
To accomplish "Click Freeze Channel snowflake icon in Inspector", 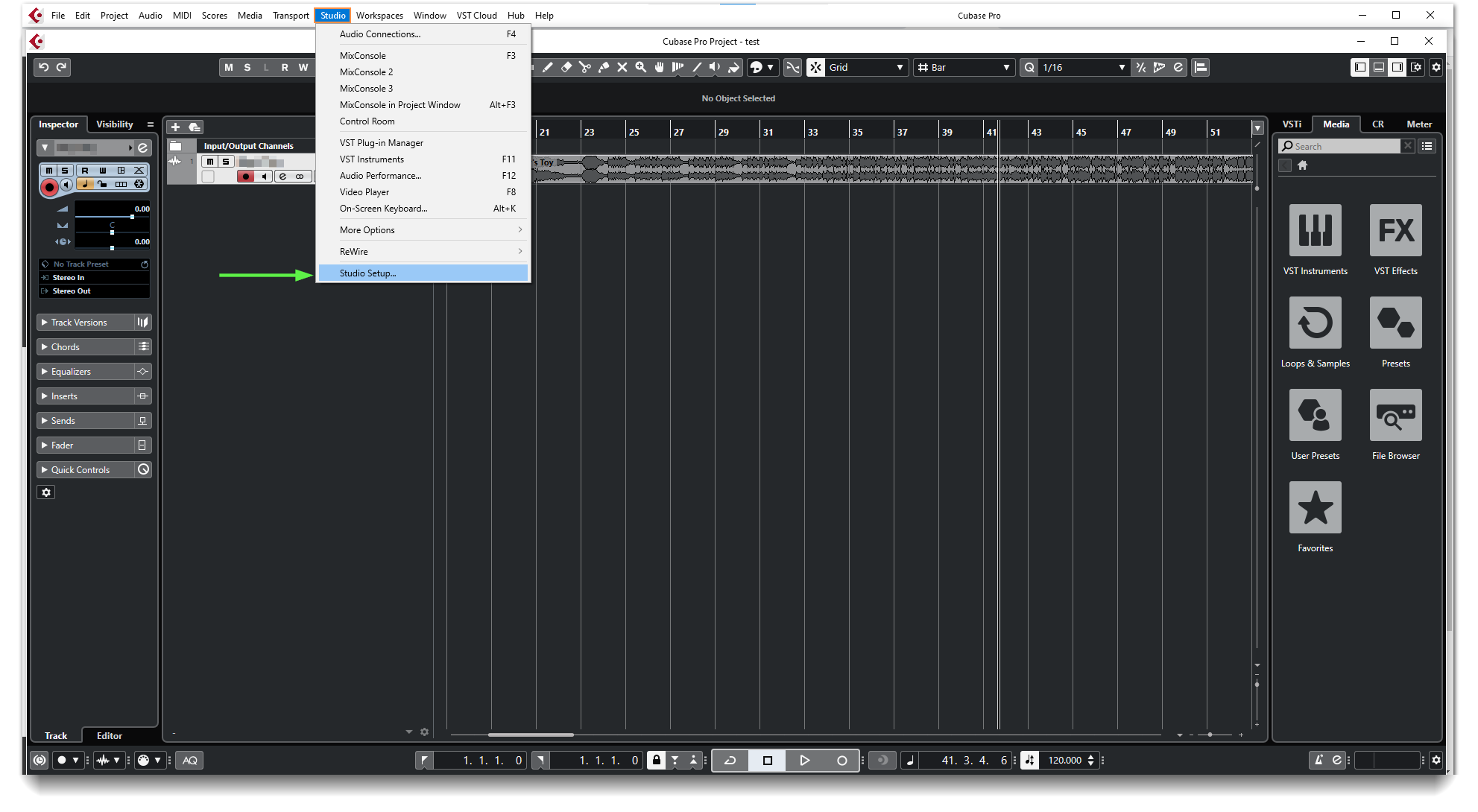I will coord(139,184).
